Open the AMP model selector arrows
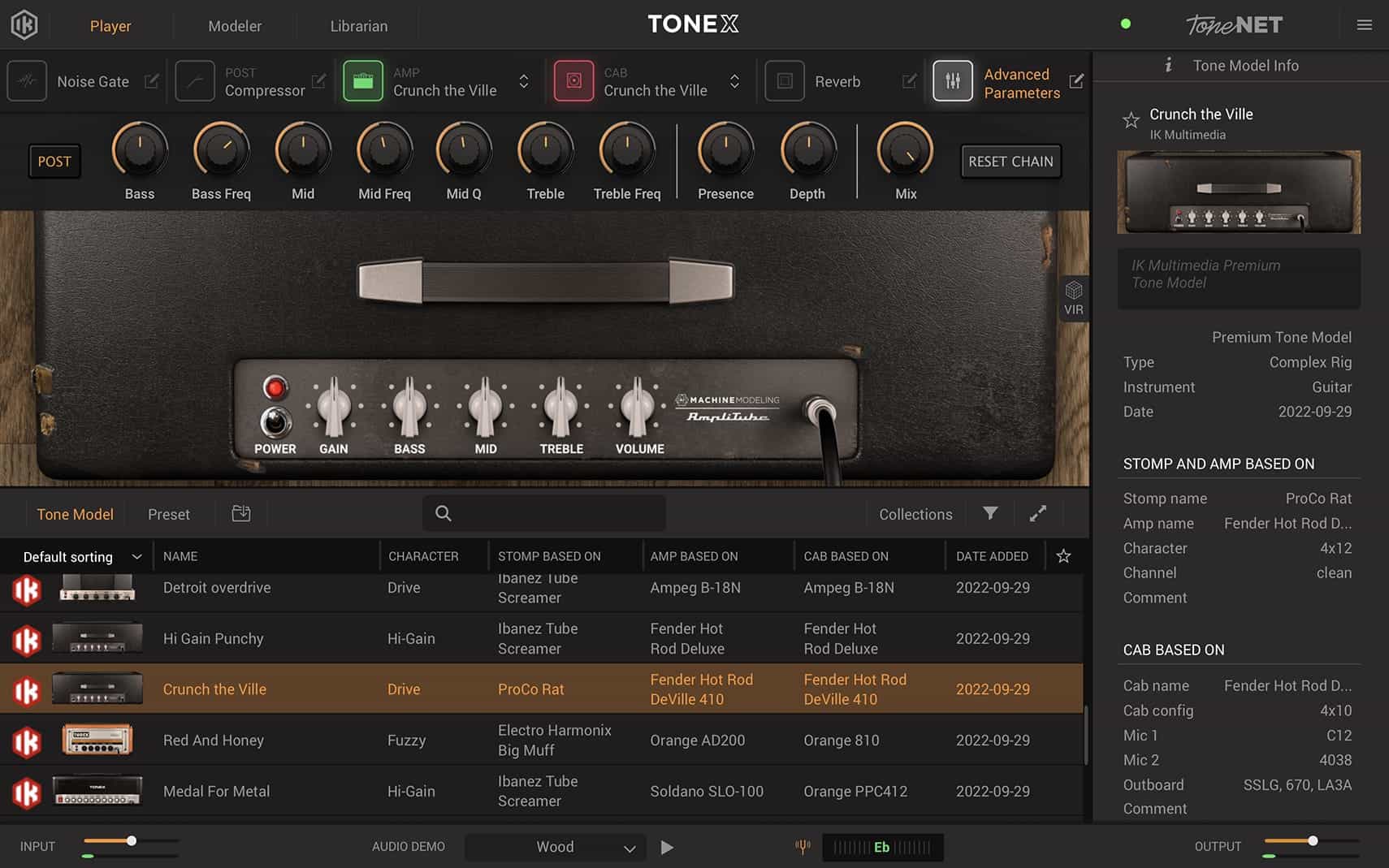Viewport: 1389px width, 868px height. (524, 81)
